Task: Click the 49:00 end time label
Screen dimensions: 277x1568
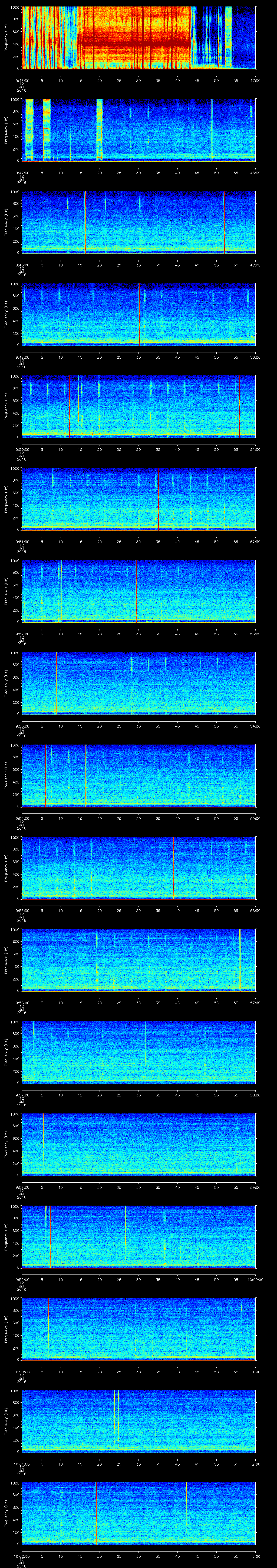Action: tap(255, 265)
